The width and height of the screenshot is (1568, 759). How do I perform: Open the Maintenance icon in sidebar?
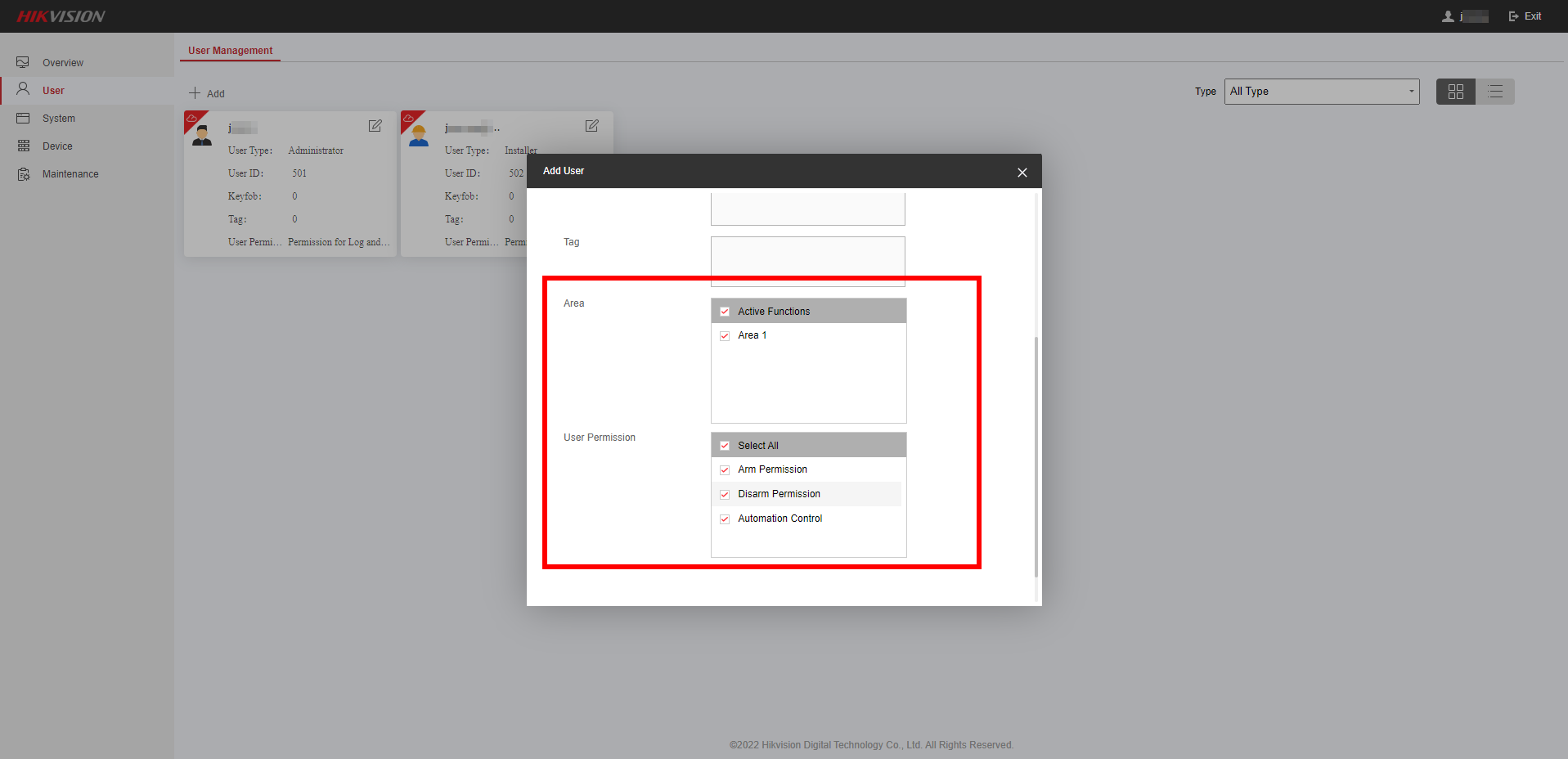[x=23, y=173]
